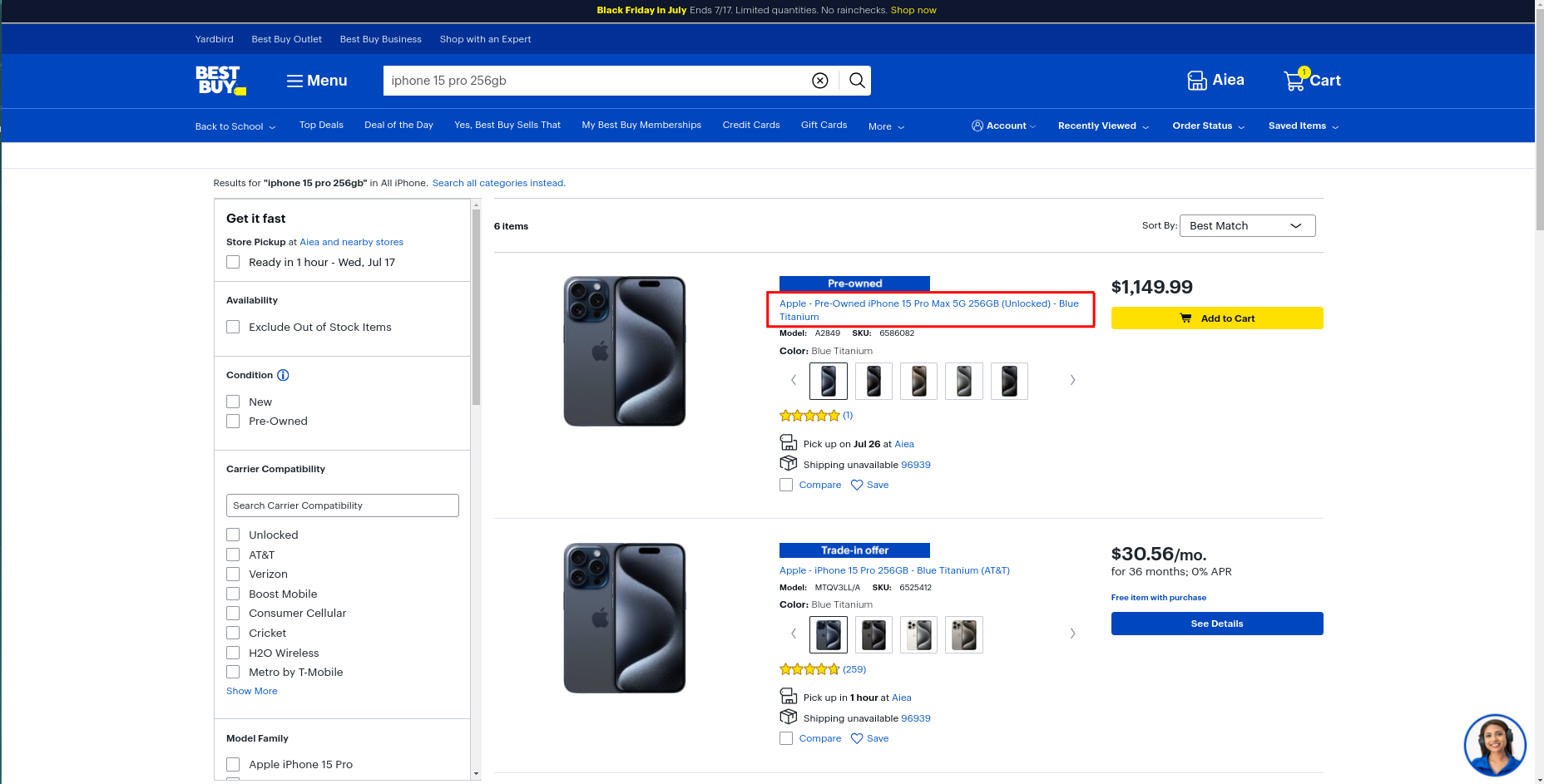Tick the Pre-Owned condition checkbox
This screenshot has width=1544, height=784.
[233, 422]
